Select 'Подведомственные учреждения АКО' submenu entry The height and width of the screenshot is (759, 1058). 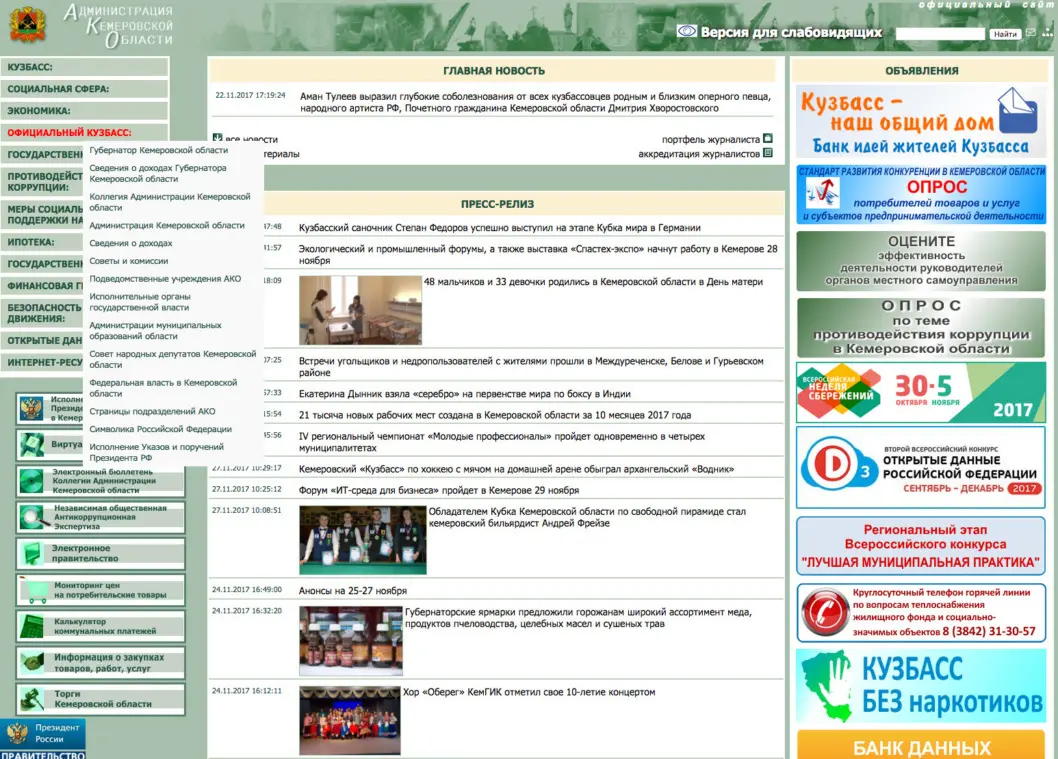pos(165,278)
